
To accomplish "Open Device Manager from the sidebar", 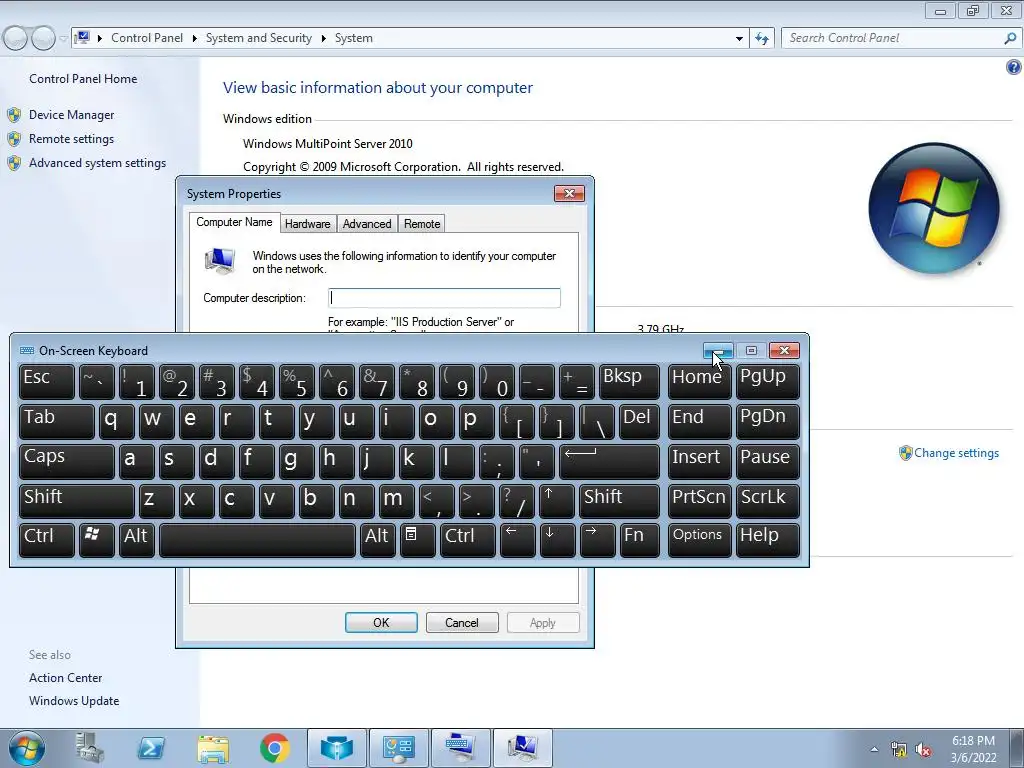I will 71,115.
